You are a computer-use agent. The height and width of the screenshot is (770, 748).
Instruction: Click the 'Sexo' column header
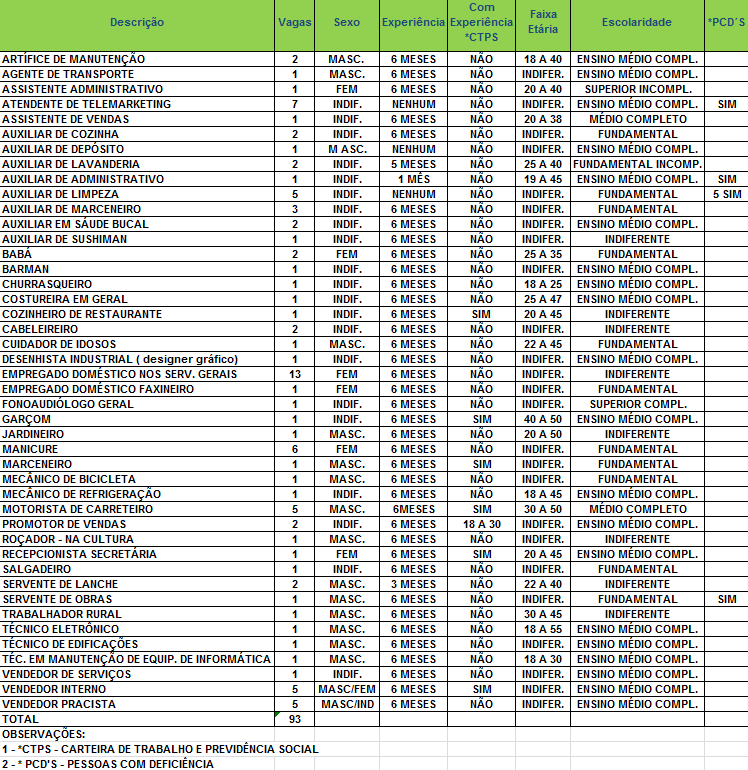point(346,22)
